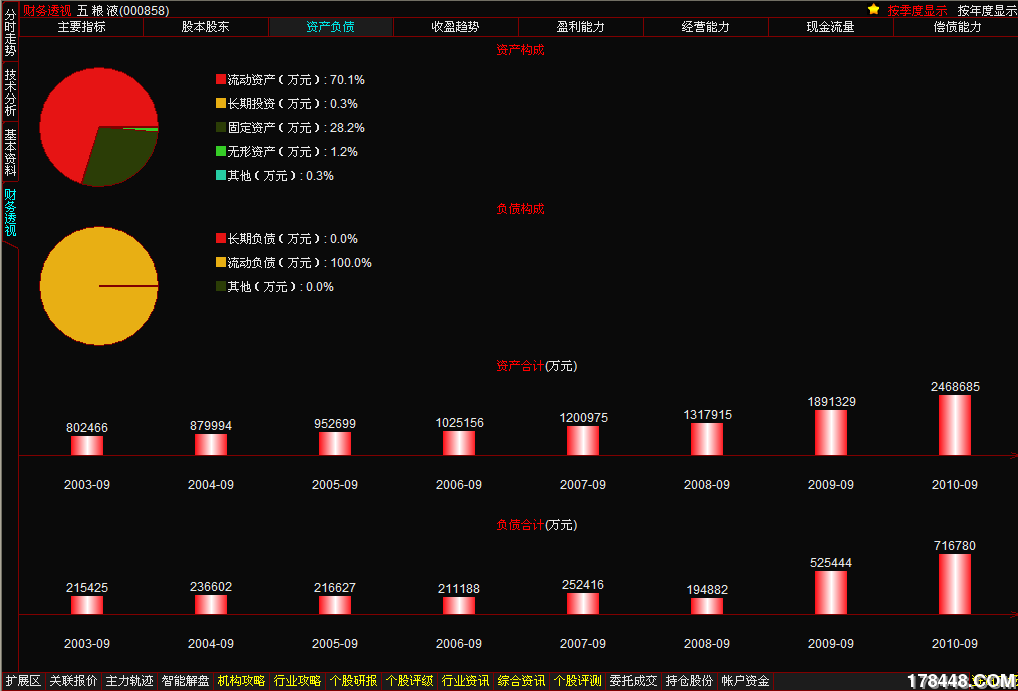
Task: Click the asset composition pie chart
Action: coord(99,127)
